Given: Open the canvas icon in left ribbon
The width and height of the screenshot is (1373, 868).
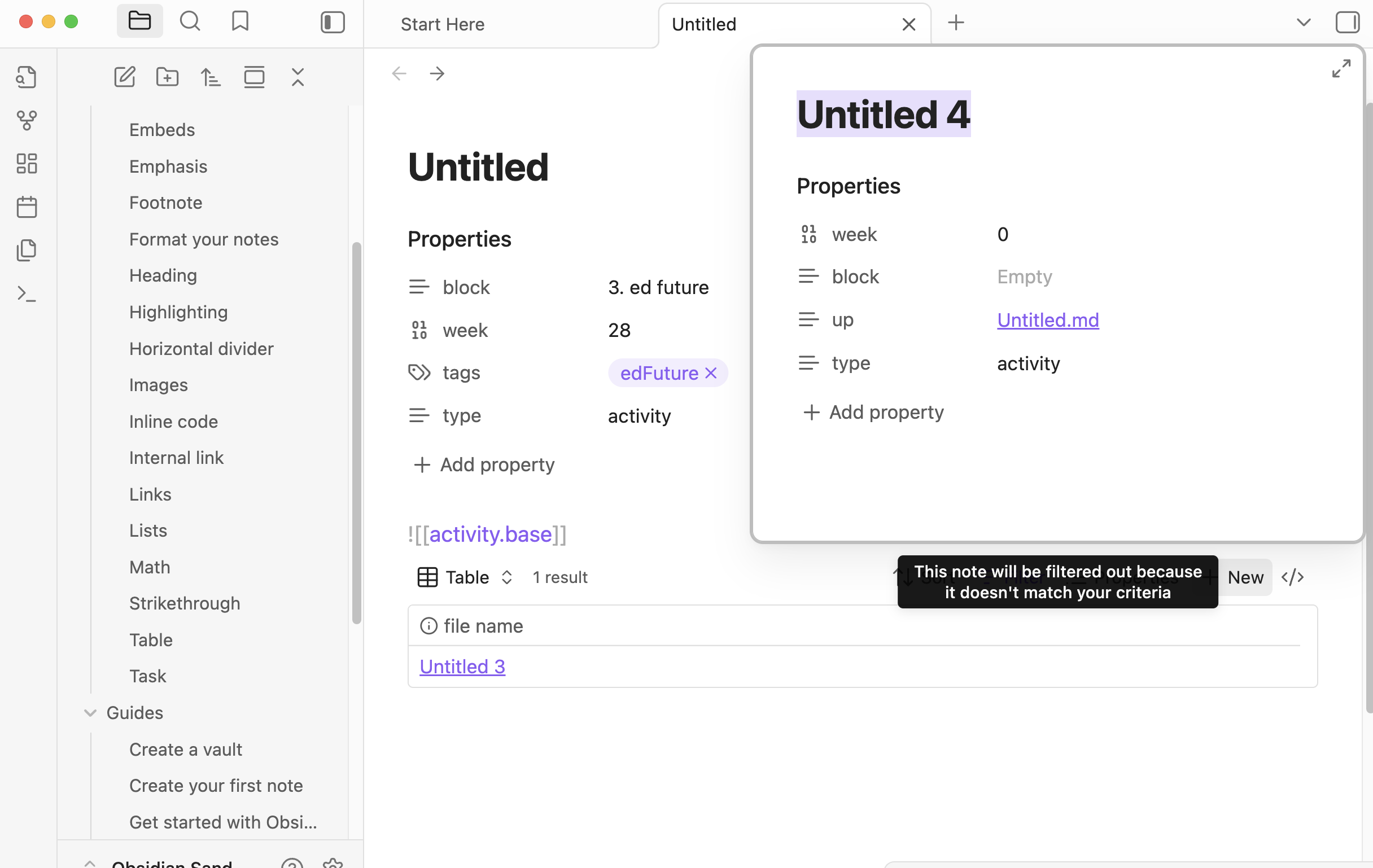Looking at the screenshot, I should [27, 164].
